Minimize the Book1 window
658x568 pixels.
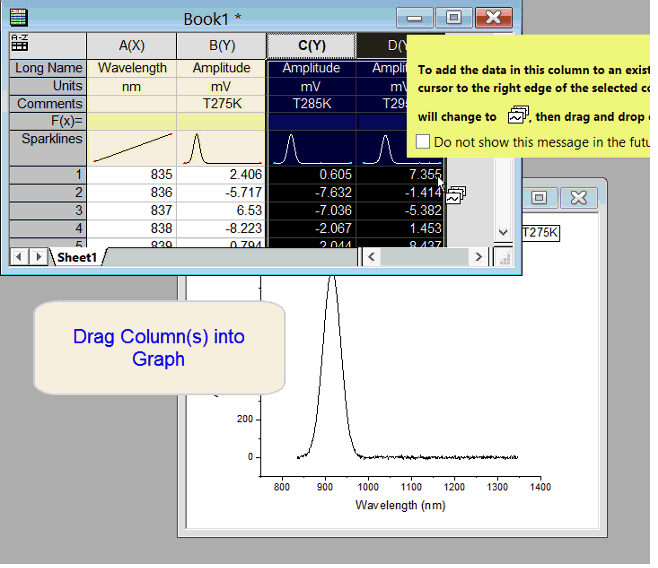click(x=414, y=18)
